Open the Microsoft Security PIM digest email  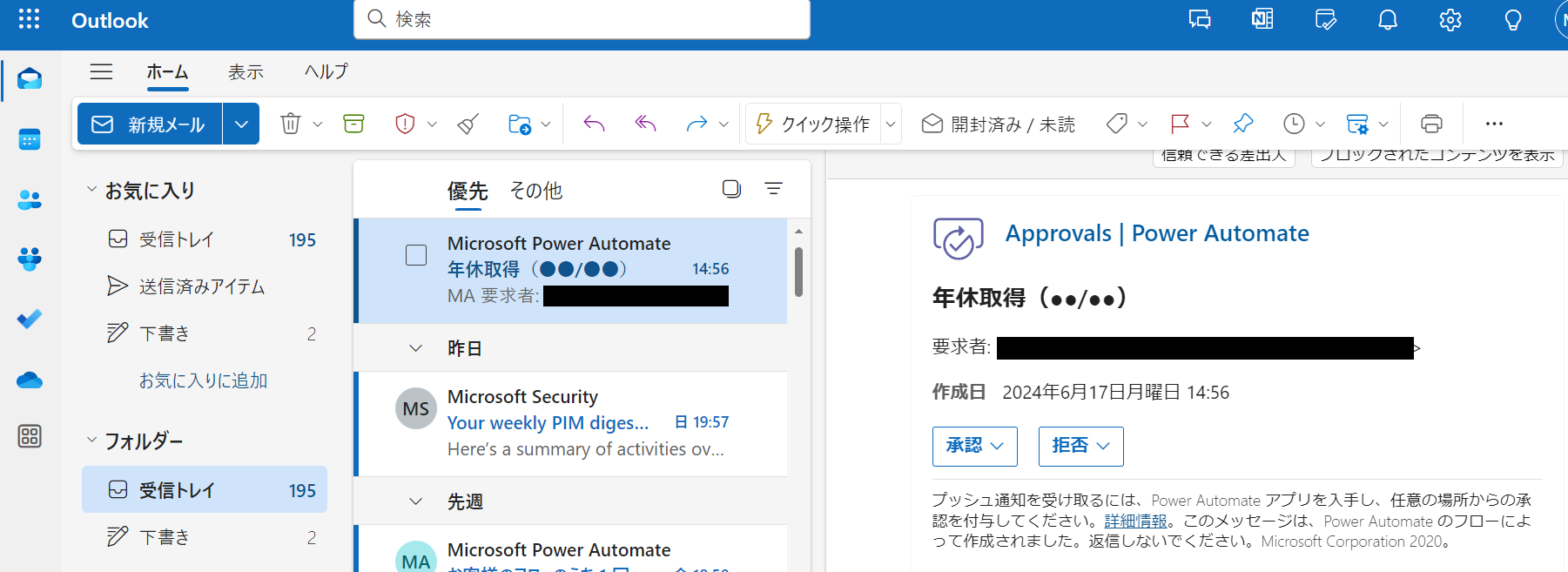572,423
